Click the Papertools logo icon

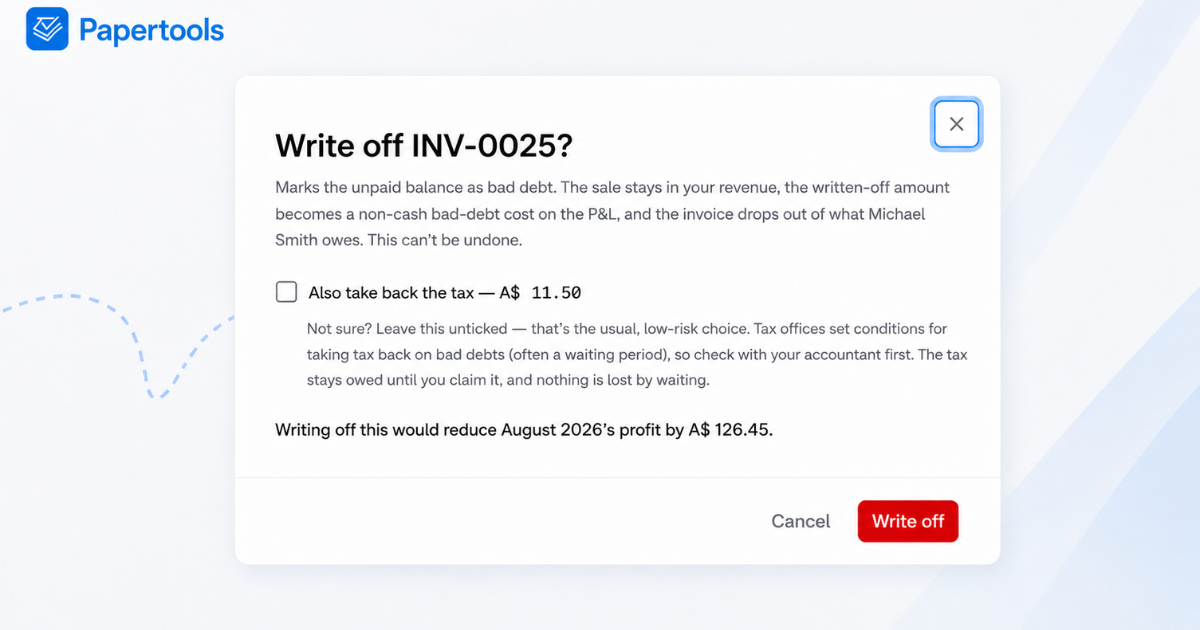tap(47, 29)
